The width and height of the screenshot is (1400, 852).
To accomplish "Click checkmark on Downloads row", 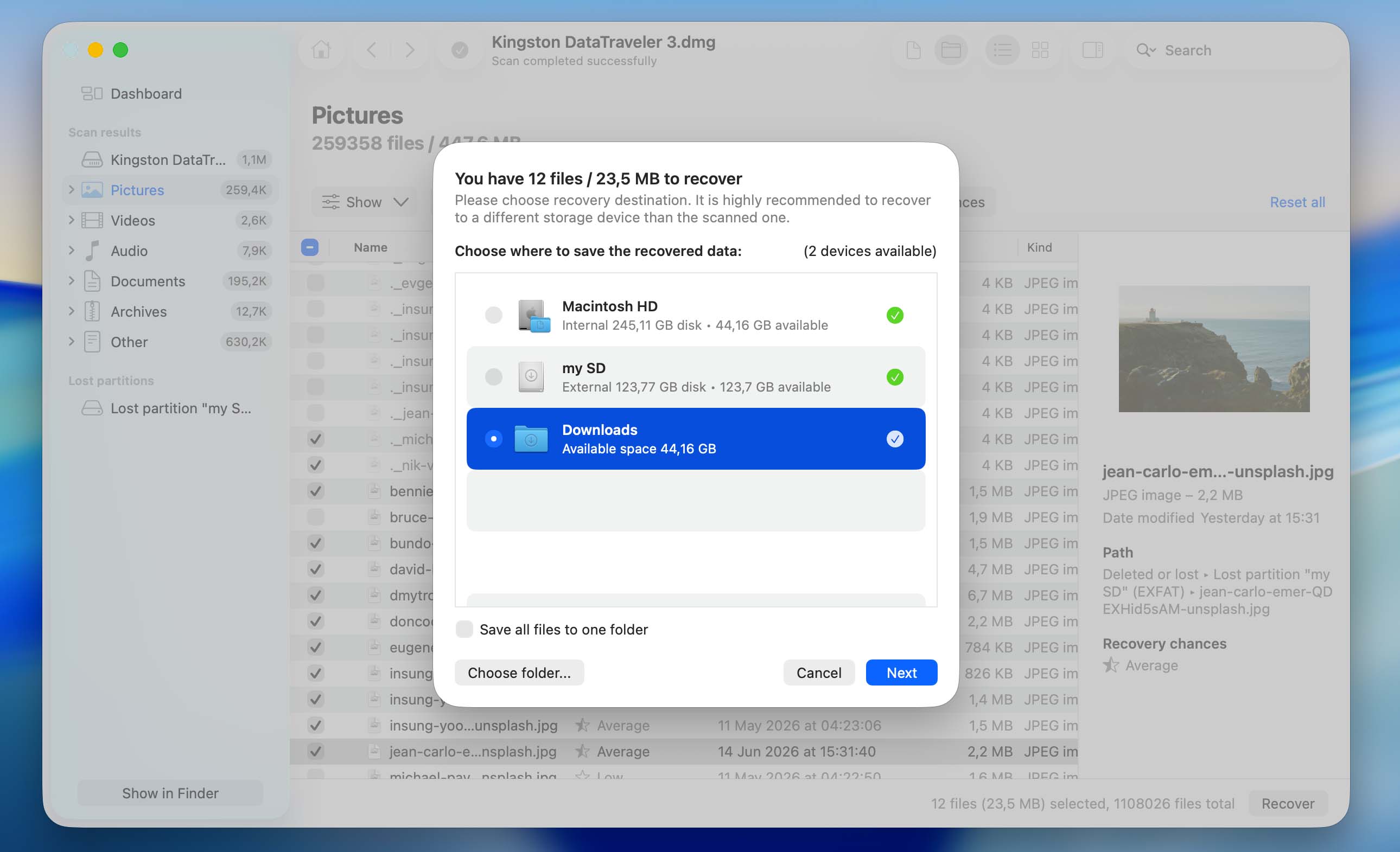I will pos(894,439).
